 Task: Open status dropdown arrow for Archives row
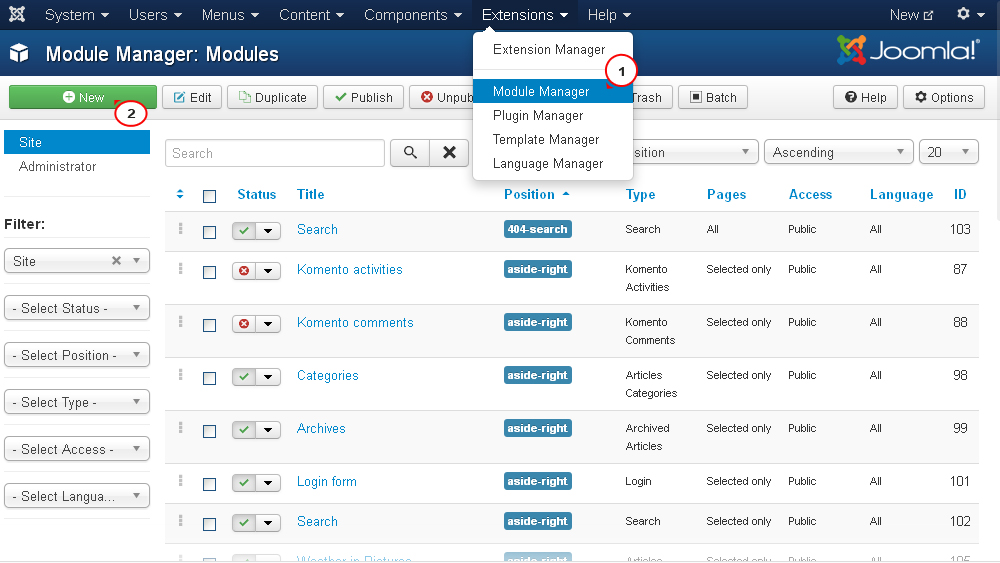268,430
